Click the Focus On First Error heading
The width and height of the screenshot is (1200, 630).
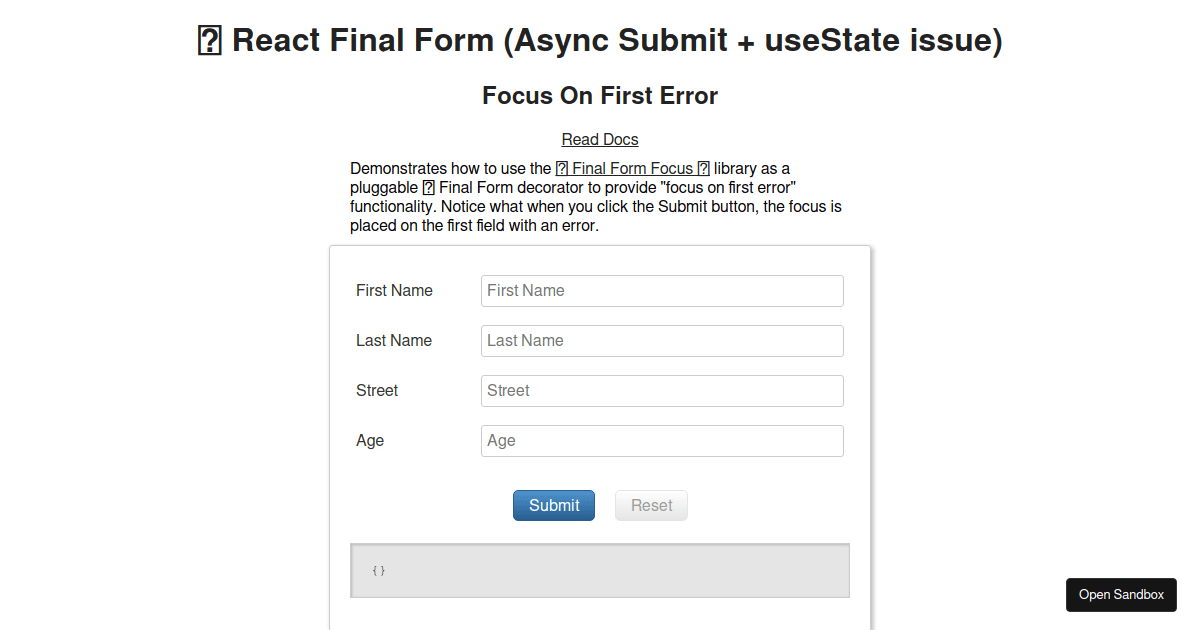point(599,95)
